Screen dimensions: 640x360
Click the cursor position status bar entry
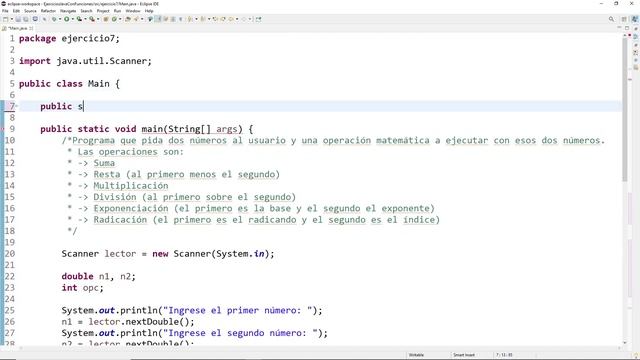[504, 355]
